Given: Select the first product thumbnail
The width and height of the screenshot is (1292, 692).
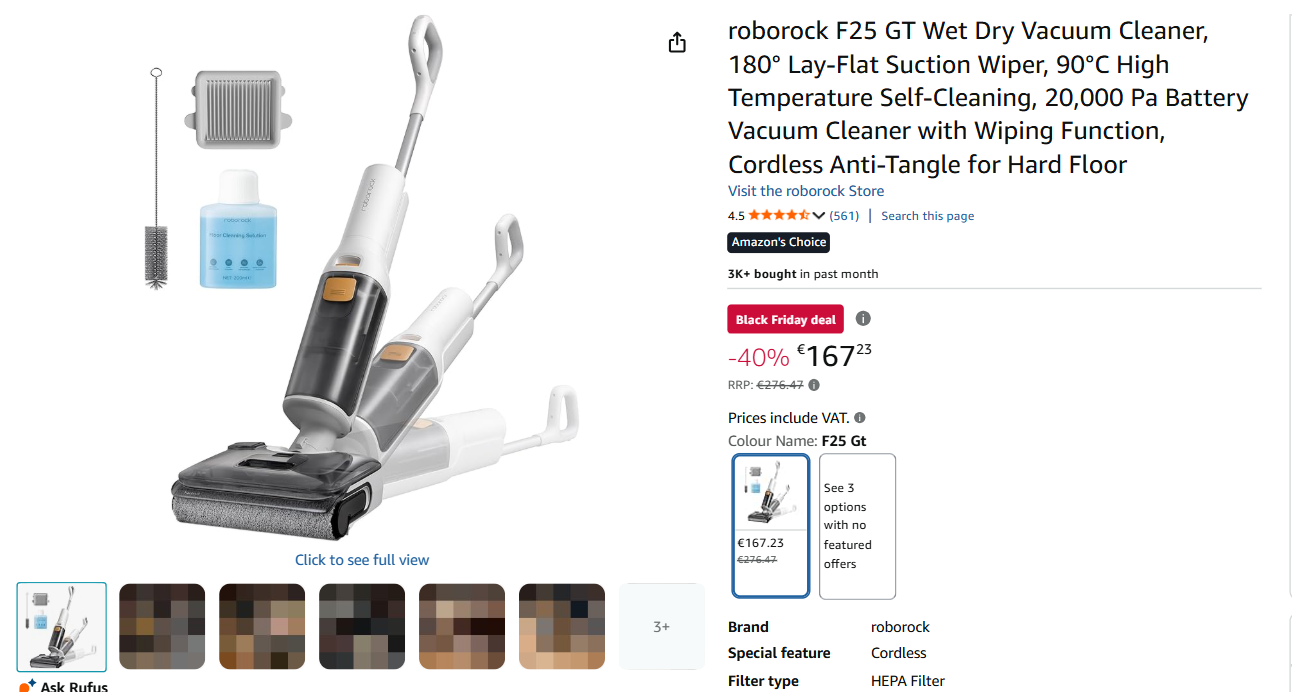Looking at the screenshot, I should pos(62,627).
